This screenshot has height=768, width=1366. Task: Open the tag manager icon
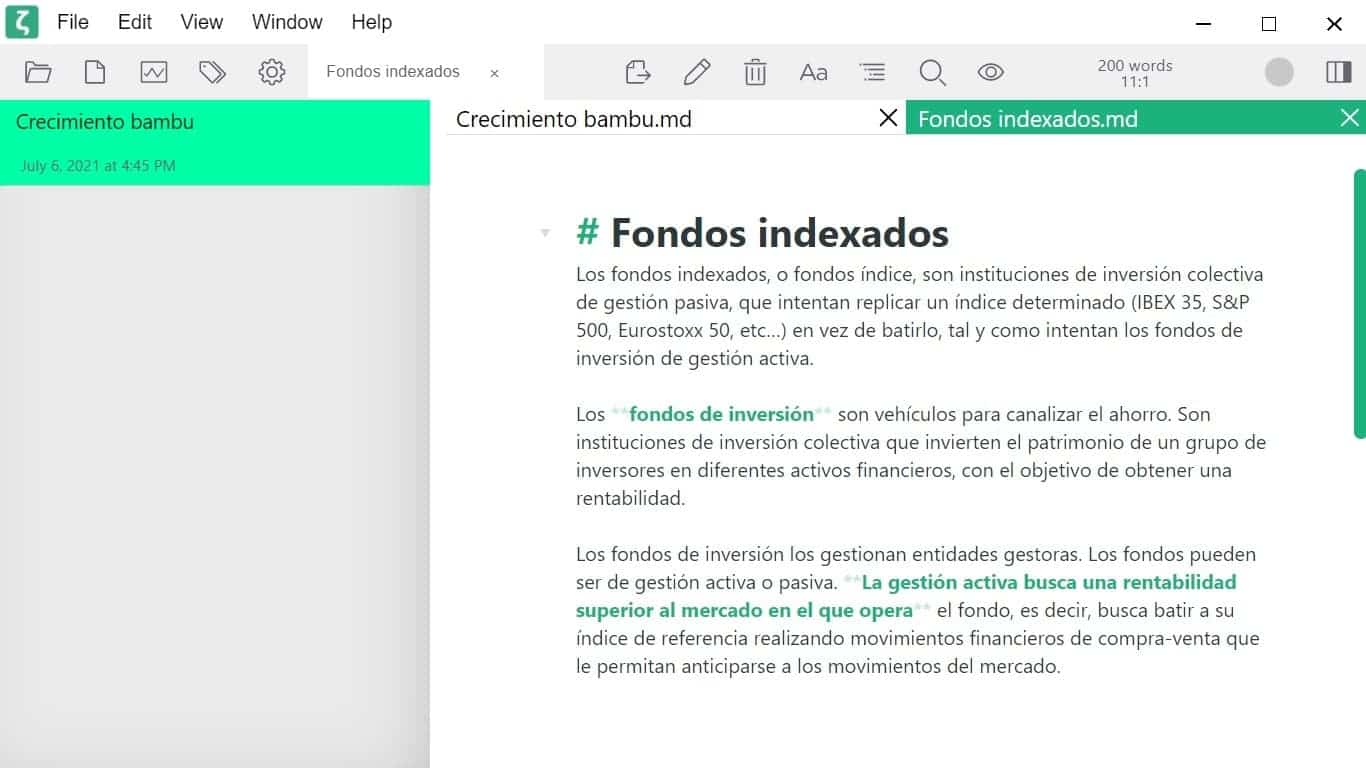(x=212, y=72)
